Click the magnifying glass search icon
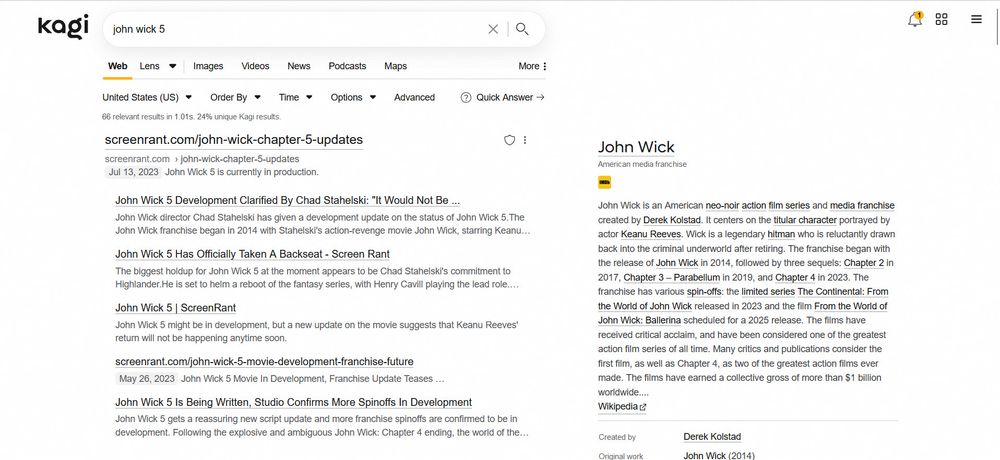 point(522,29)
